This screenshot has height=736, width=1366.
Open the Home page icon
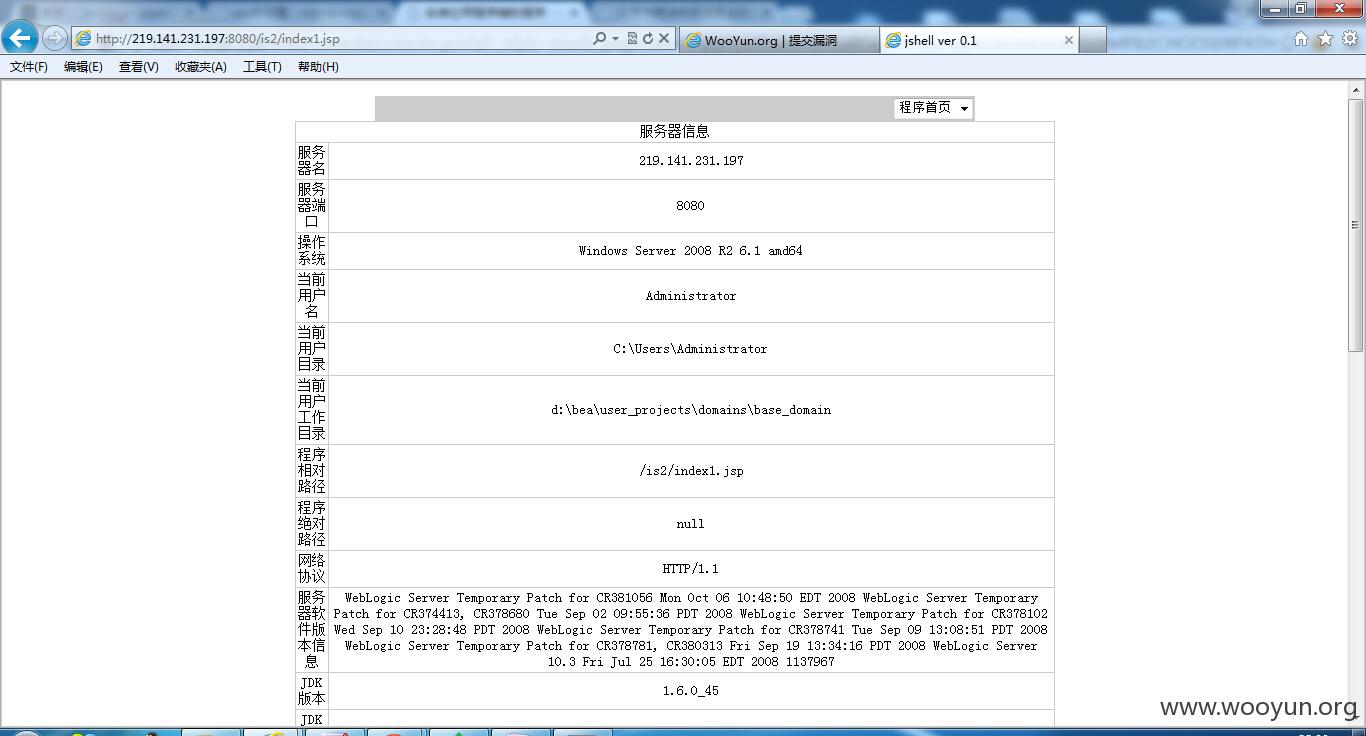point(1301,38)
